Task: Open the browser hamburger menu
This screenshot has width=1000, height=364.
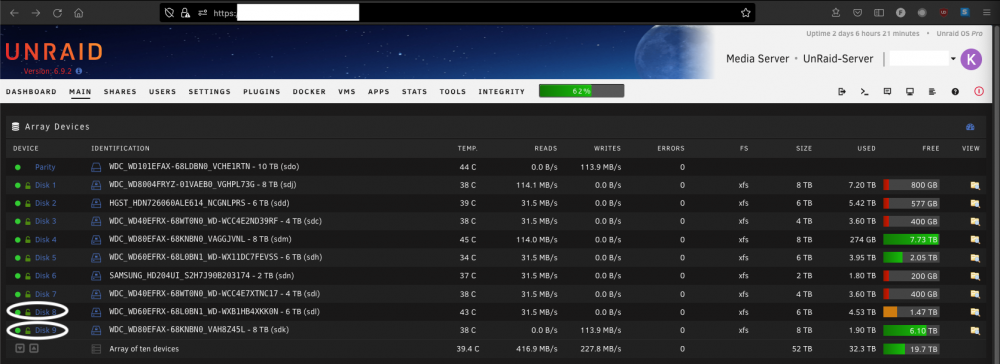Action: [987, 12]
